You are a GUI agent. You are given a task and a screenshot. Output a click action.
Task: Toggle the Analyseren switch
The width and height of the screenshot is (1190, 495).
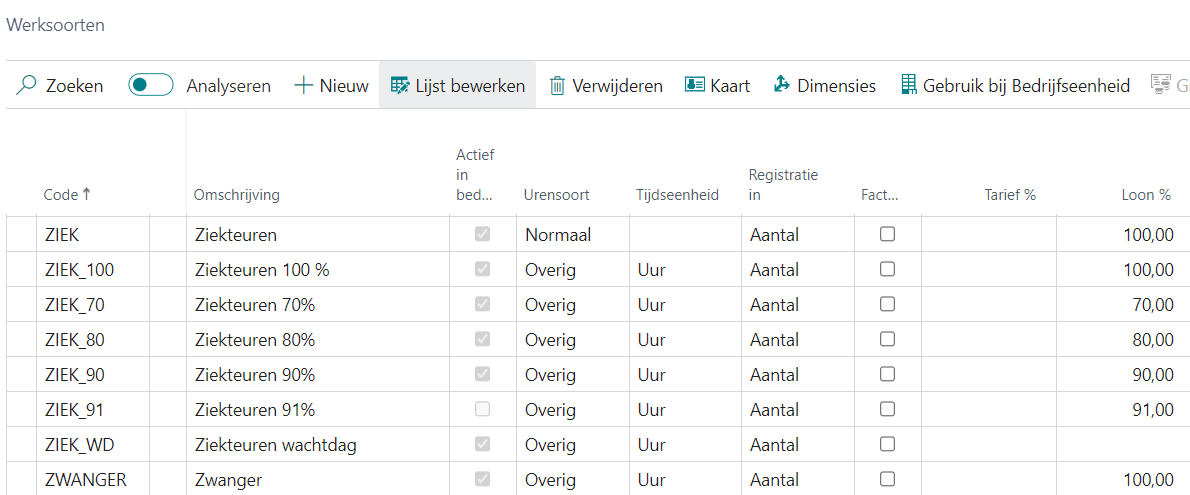tap(151, 86)
